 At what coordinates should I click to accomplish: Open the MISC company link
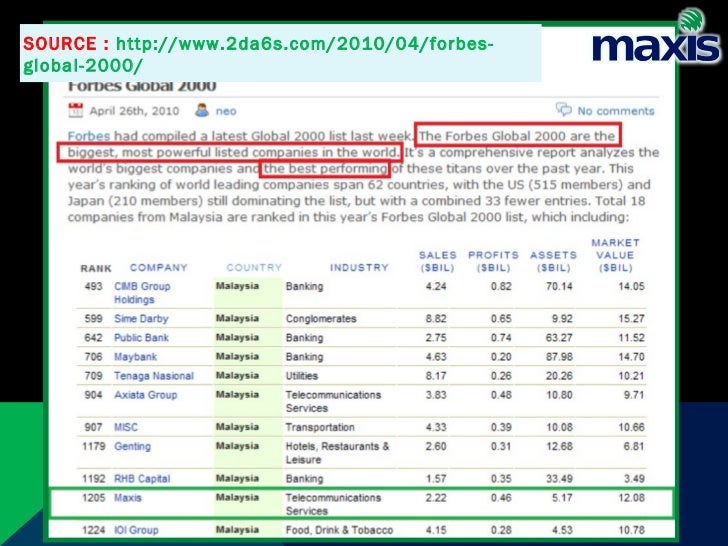pos(126,427)
